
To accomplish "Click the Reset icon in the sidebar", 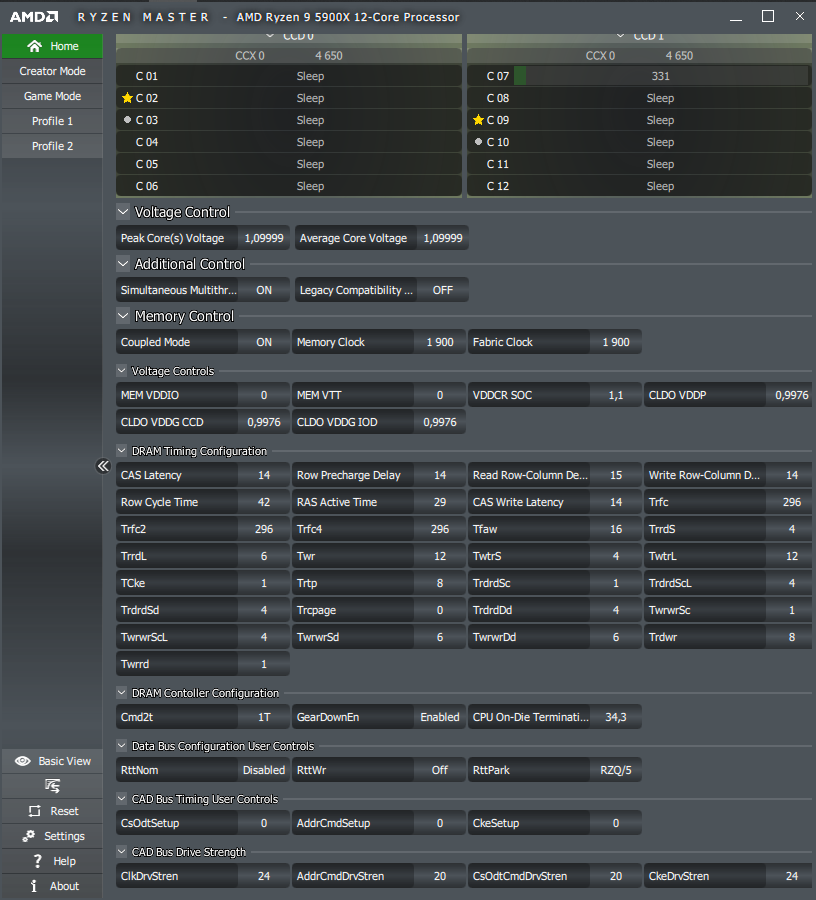I will click(34, 811).
